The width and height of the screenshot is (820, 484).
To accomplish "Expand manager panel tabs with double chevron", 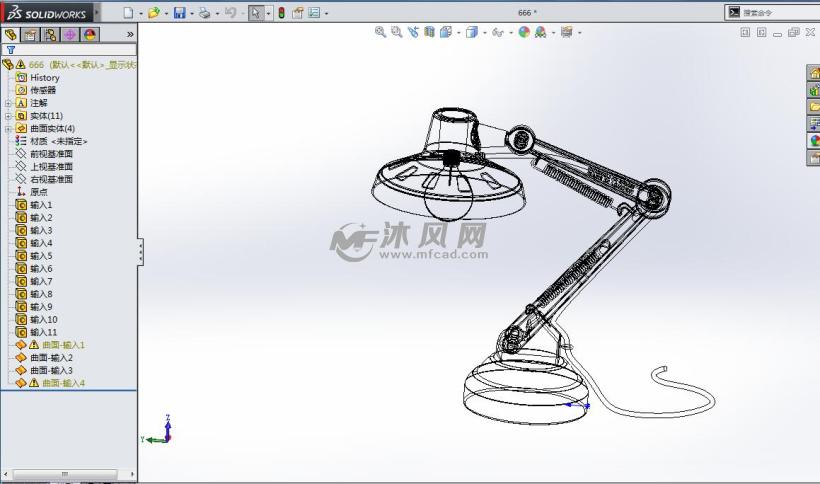I will pos(130,34).
